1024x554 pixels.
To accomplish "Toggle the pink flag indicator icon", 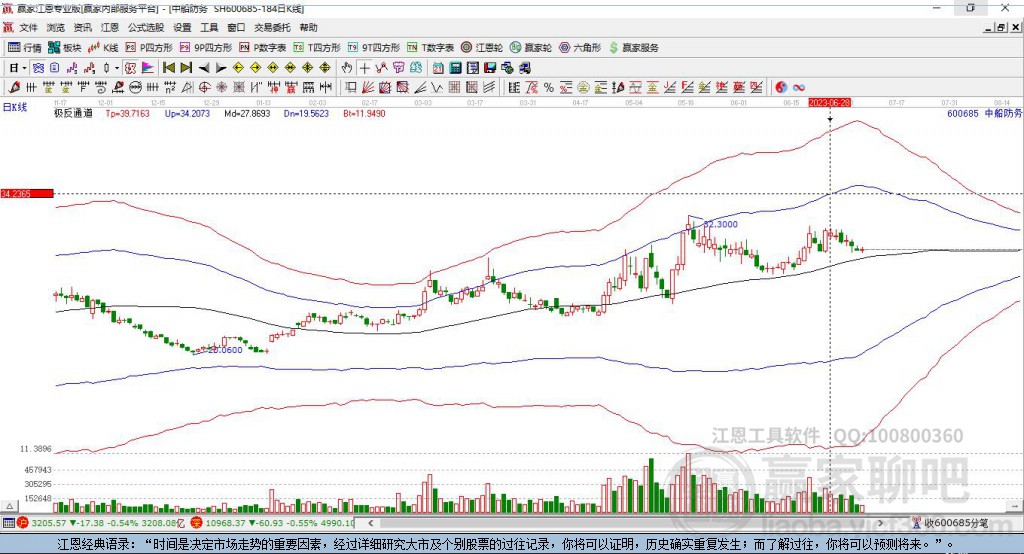I will [x=148, y=68].
